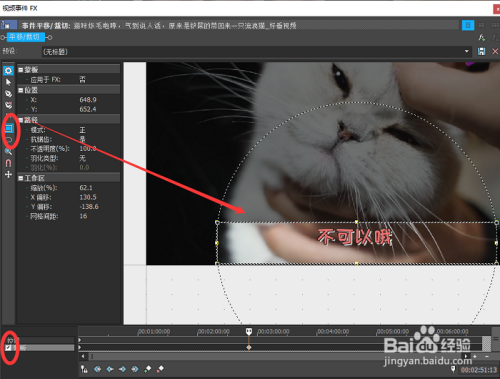Click the add plug-in chain fx icon
The image size is (500, 379).
point(481,38)
